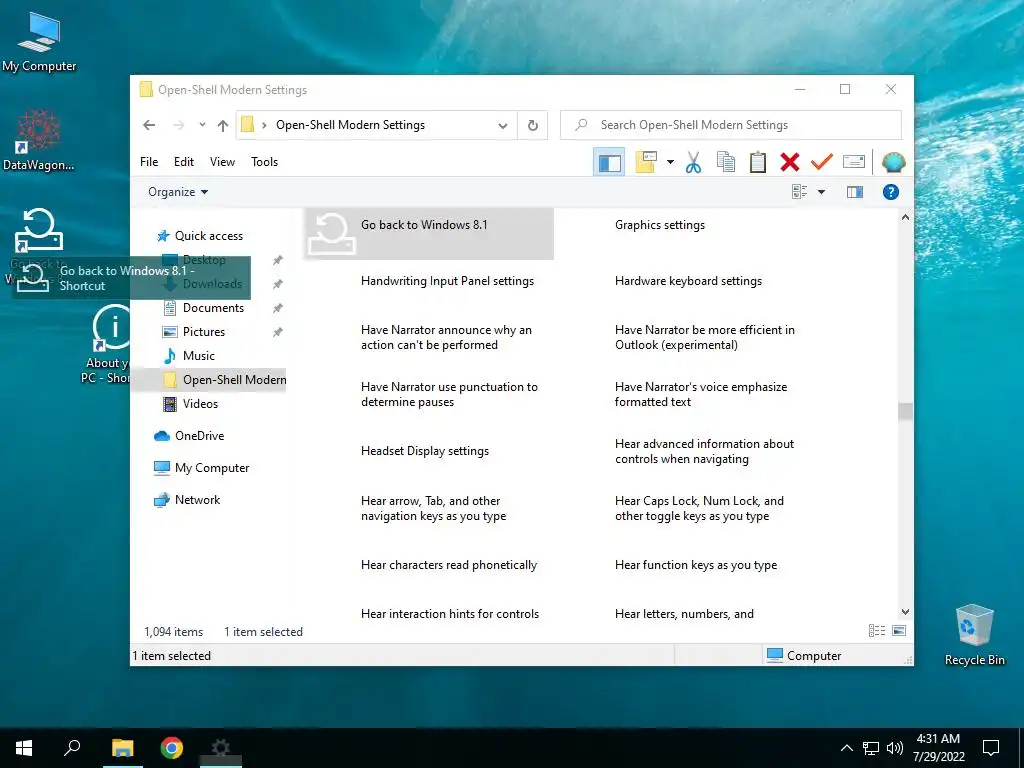Select Handwriting Input Panel settings item

pos(447,281)
